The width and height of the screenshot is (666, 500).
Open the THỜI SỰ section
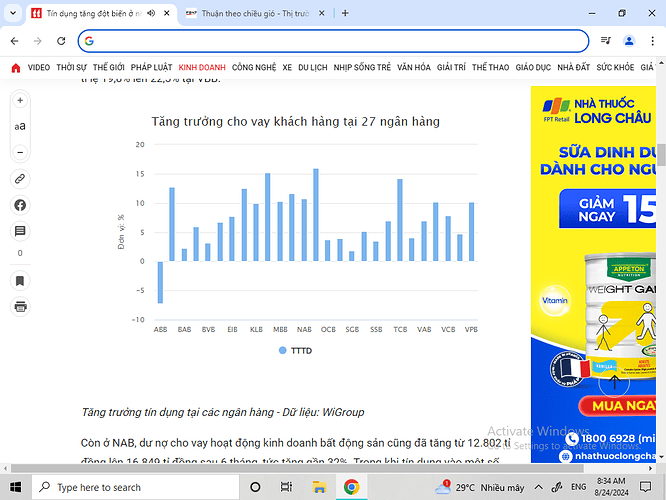(71, 68)
